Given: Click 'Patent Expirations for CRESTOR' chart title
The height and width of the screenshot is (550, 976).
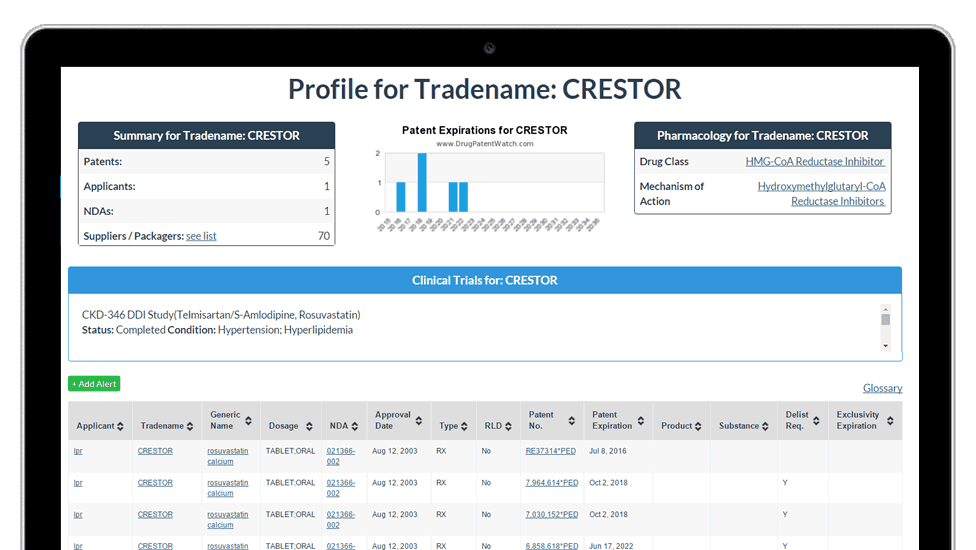Looking at the screenshot, I should pos(484,130).
